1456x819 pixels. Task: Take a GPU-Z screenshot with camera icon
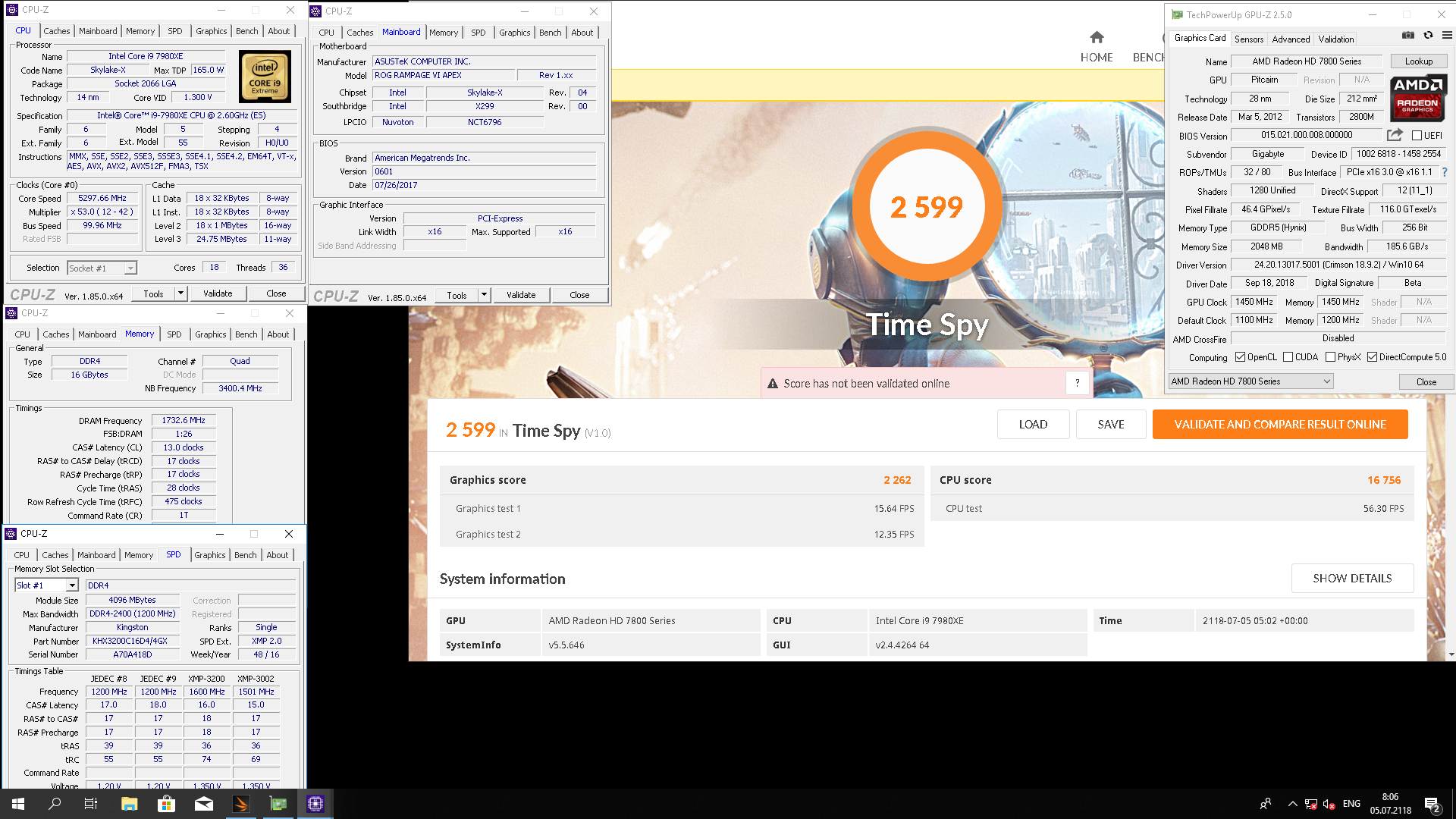click(1408, 35)
